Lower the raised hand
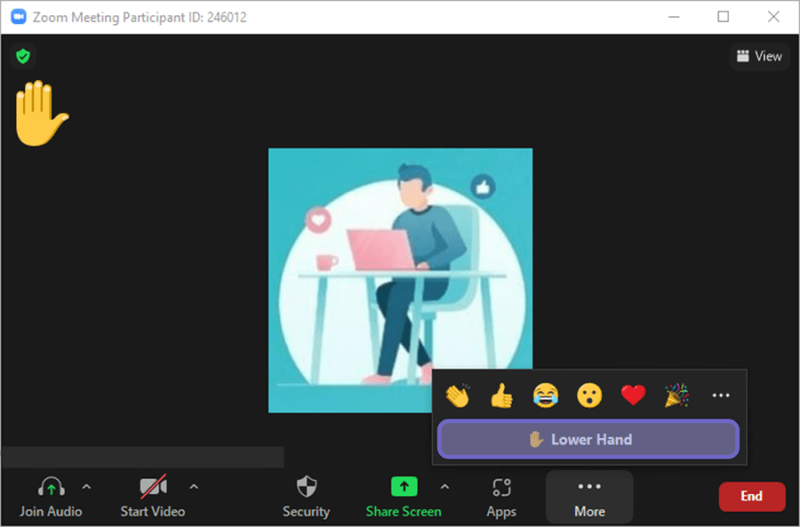The height and width of the screenshot is (527, 800). [588, 439]
